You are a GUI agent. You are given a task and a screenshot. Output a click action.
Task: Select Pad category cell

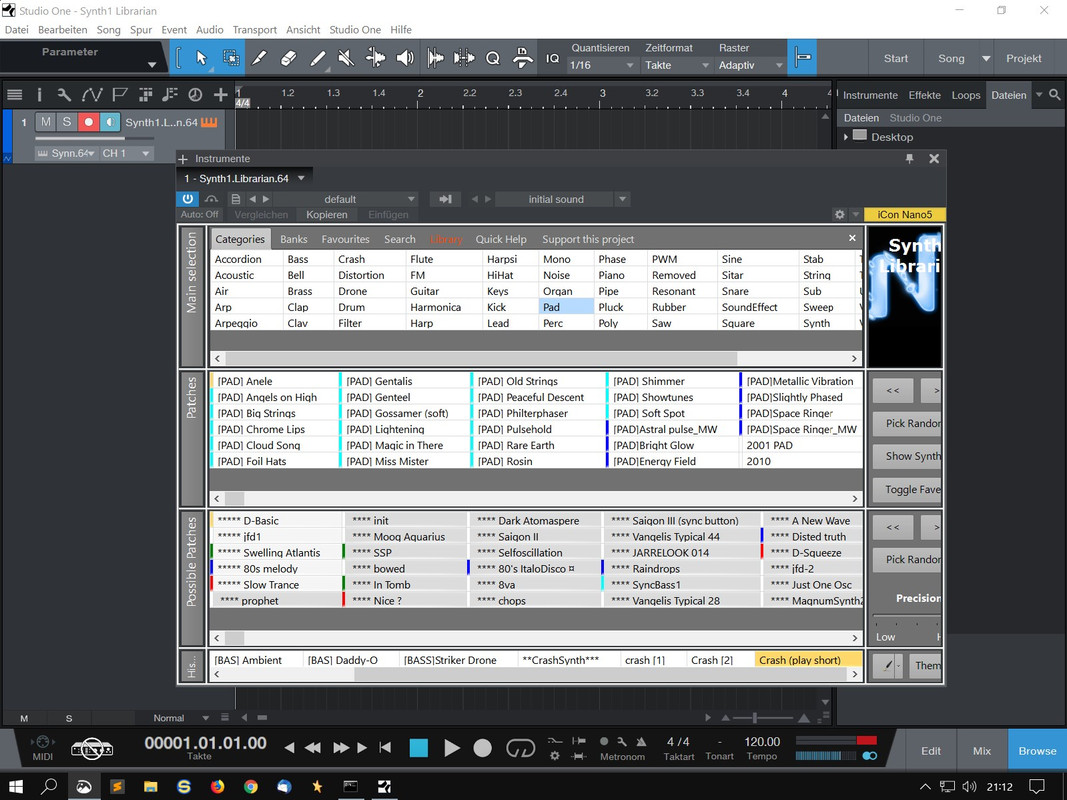(566, 307)
